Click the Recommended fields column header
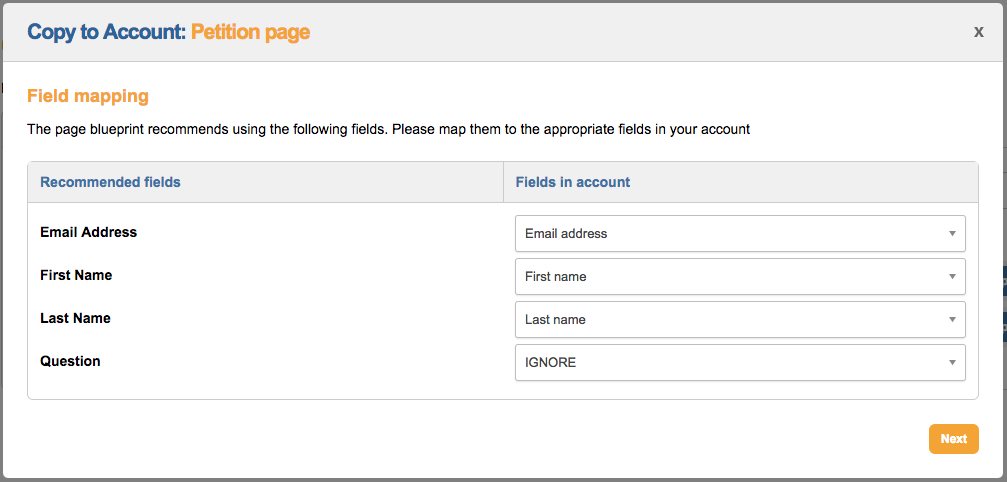This screenshot has height=482, width=1007. (110, 182)
